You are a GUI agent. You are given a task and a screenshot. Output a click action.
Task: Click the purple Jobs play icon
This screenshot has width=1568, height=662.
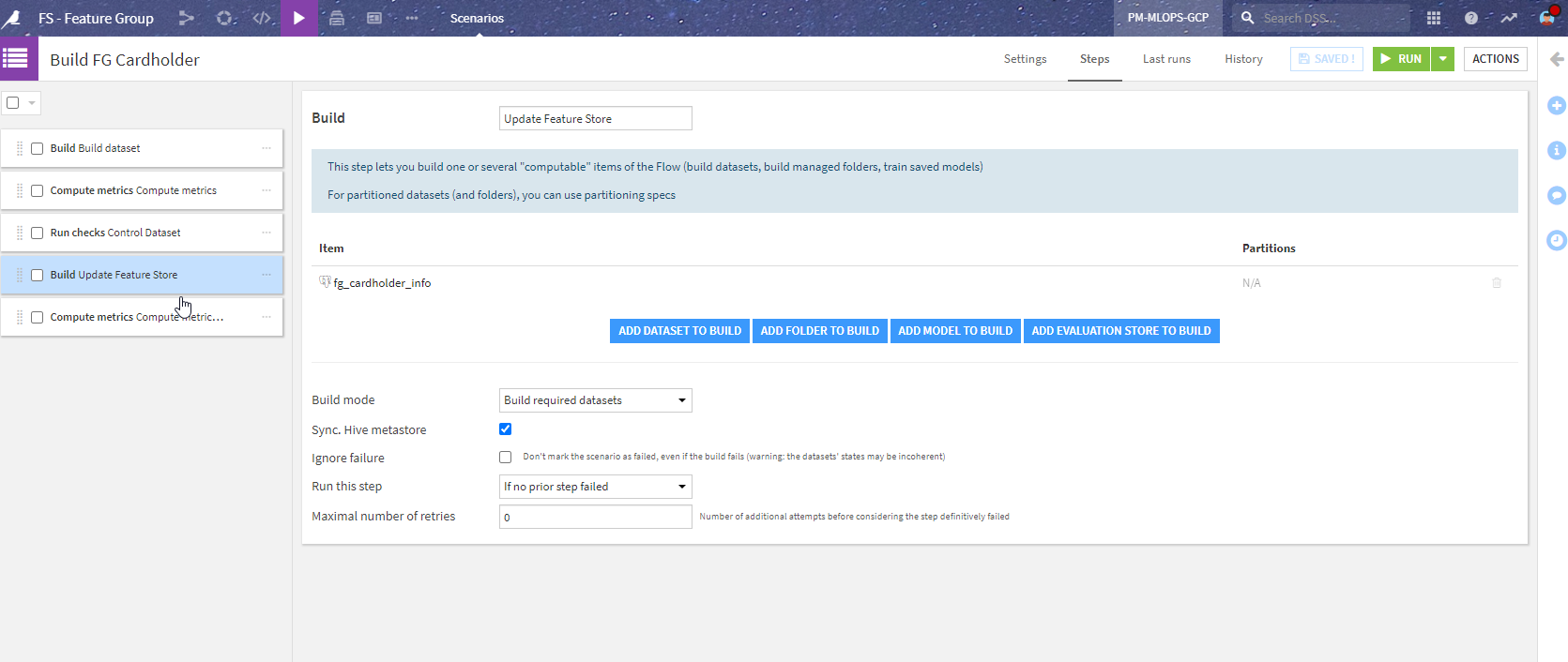coord(299,18)
